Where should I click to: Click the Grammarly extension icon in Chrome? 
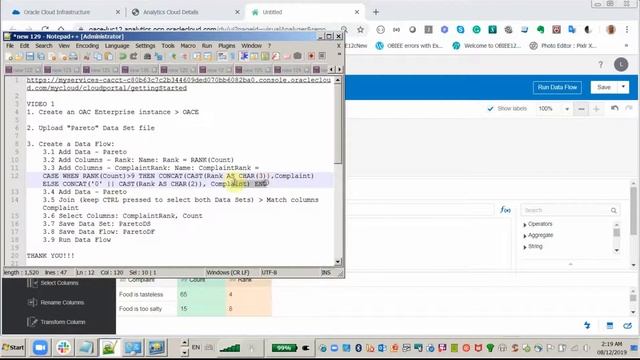(476, 29)
